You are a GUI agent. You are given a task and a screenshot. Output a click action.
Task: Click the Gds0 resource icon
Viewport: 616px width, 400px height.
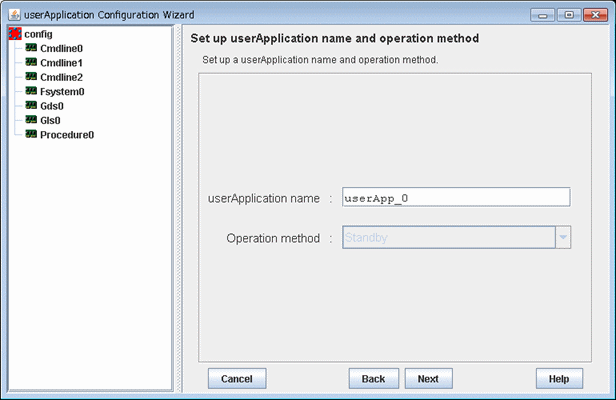click(x=31, y=105)
